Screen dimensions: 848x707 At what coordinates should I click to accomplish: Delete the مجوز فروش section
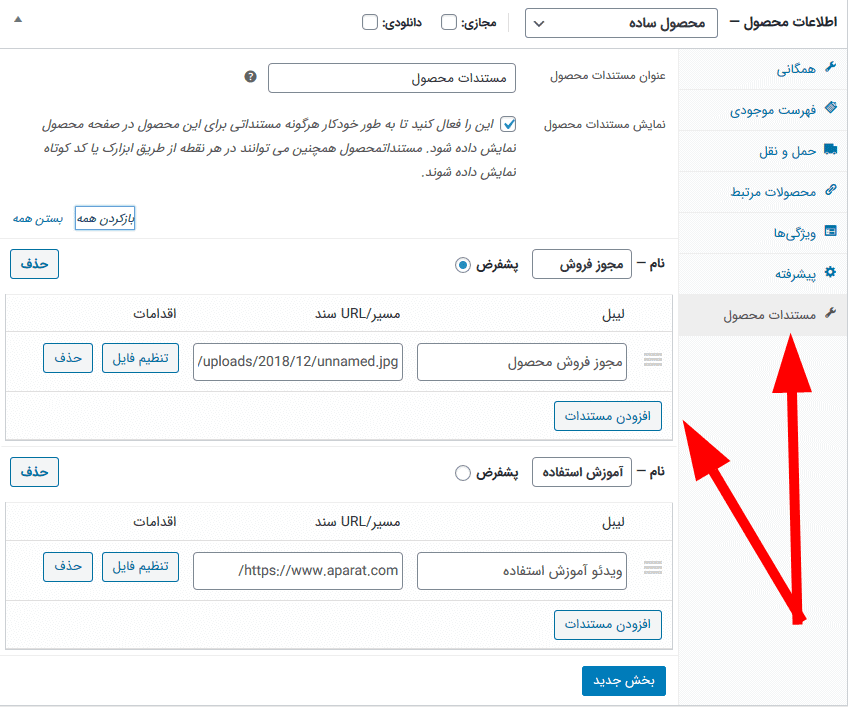click(34, 264)
